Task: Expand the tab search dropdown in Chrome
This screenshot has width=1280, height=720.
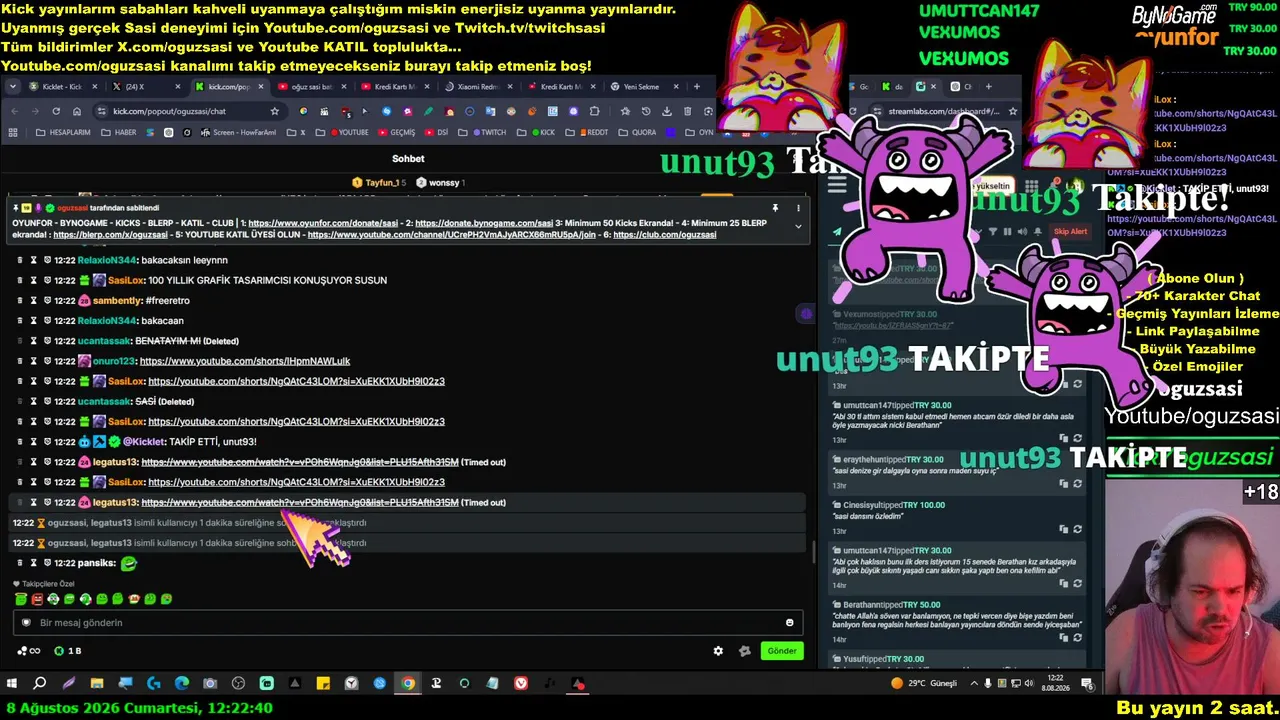Action: pos(12,87)
